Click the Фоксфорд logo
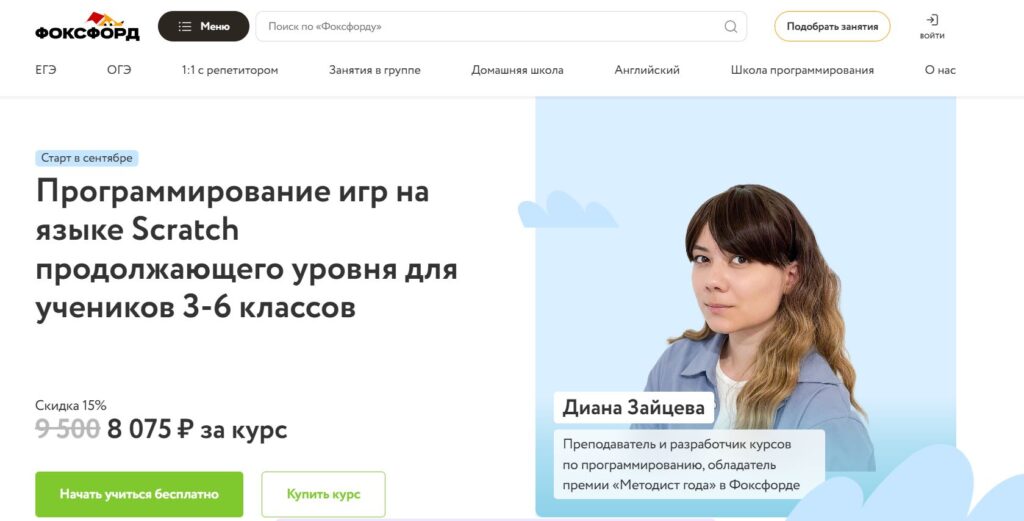This screenshot has height=521, width=1024. [88, 27]
